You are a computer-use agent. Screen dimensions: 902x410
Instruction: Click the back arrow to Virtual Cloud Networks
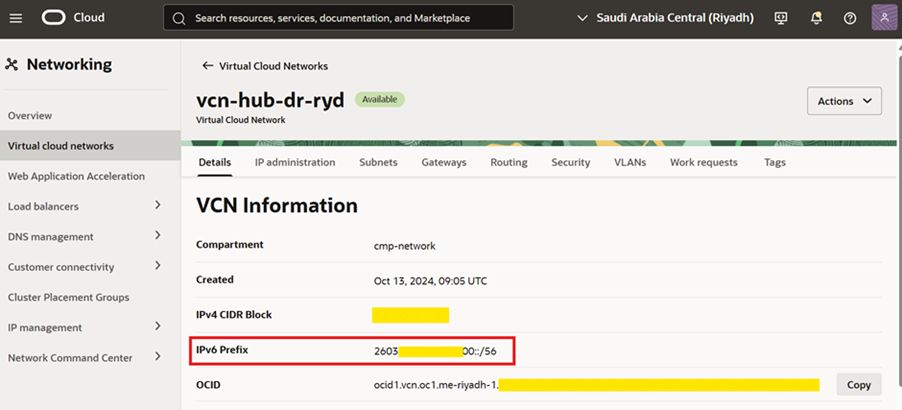[x=208, y=66]
